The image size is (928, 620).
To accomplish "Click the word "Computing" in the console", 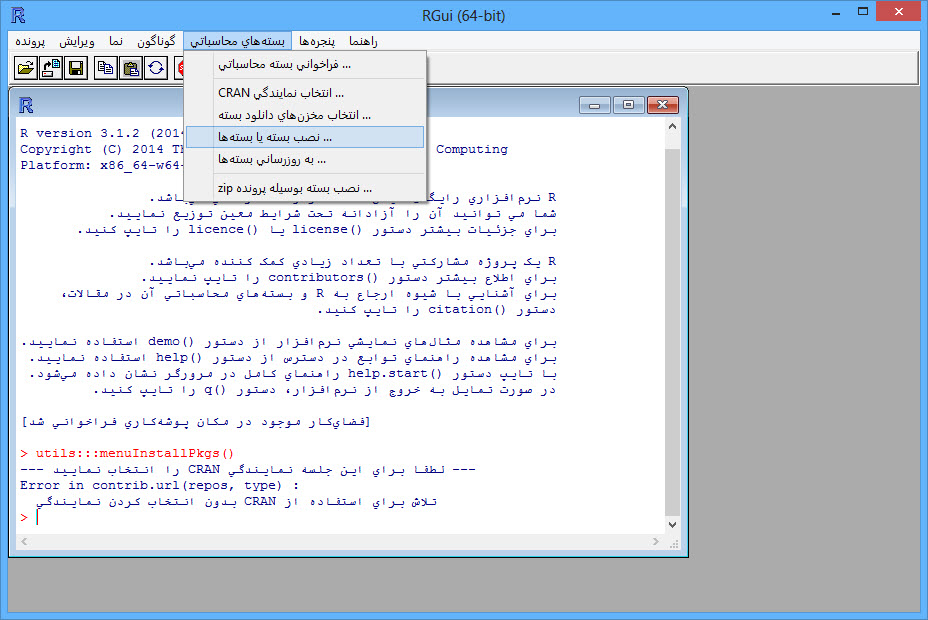I will [472, 149].
